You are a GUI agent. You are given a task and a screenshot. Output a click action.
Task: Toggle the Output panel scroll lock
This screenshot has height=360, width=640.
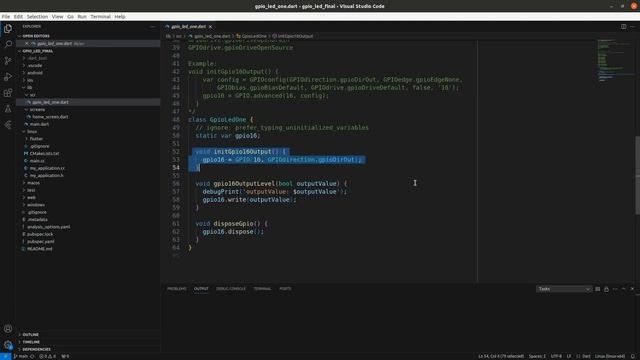607,289
